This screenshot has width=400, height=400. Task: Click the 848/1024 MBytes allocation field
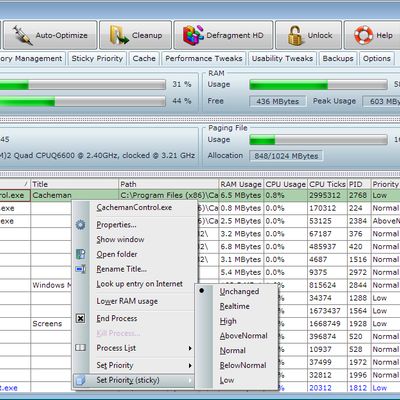(286, 156)
